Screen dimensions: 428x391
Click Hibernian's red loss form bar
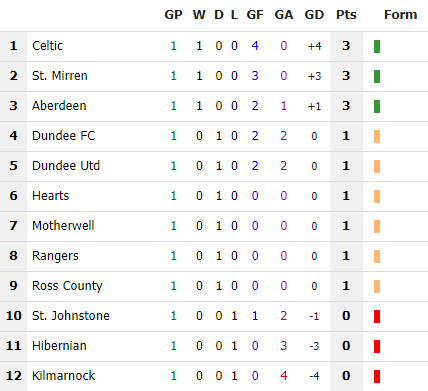(x=377, y=346)
